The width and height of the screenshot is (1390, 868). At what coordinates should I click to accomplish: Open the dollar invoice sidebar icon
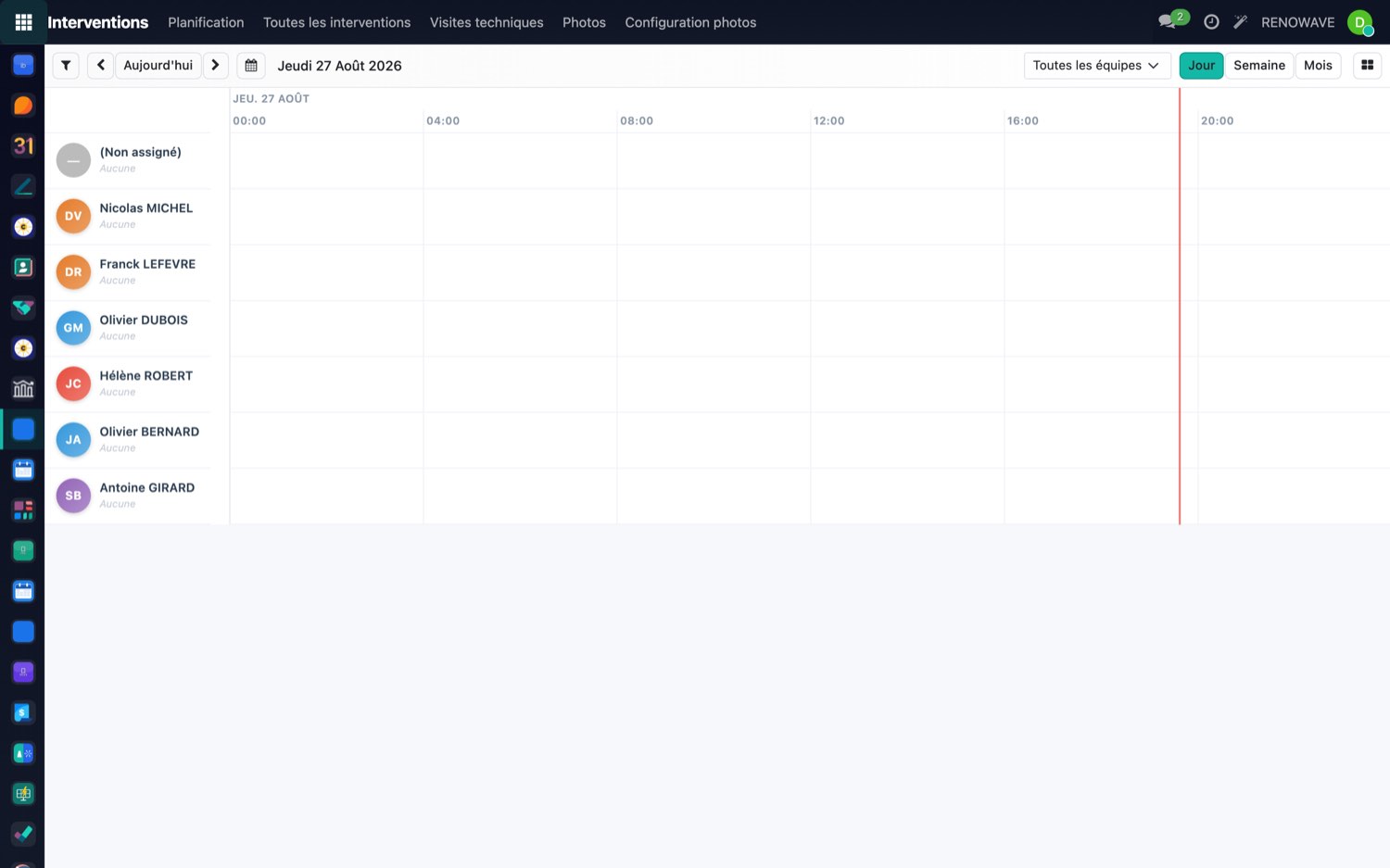[x=23, y=712]
